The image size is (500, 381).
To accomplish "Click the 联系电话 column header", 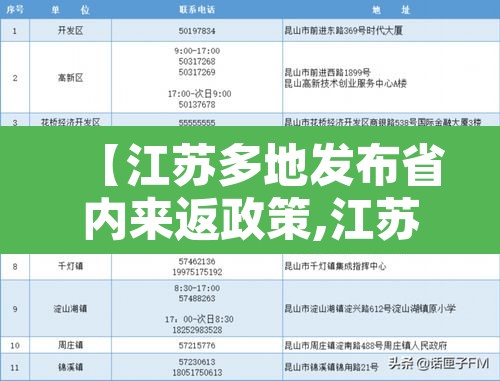I will [x=197, y=10].
